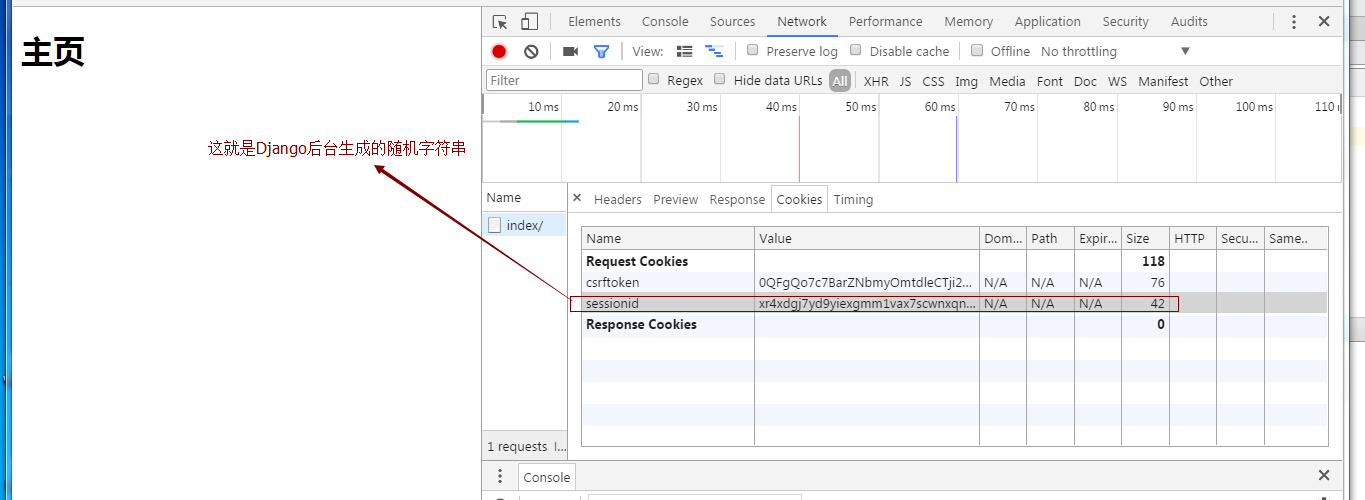Click the Name header of request list
1365x500 pixels.
pos(524,198)
